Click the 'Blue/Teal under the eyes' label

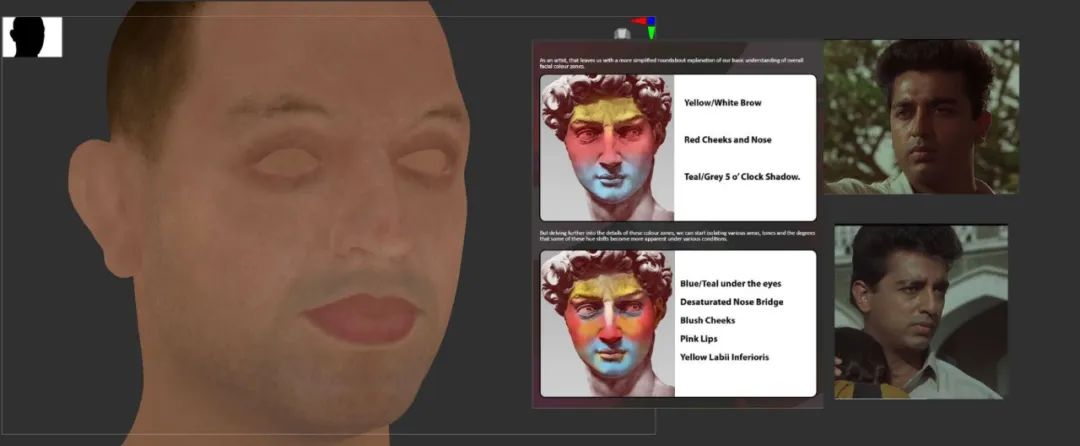(x=730, y=284)
